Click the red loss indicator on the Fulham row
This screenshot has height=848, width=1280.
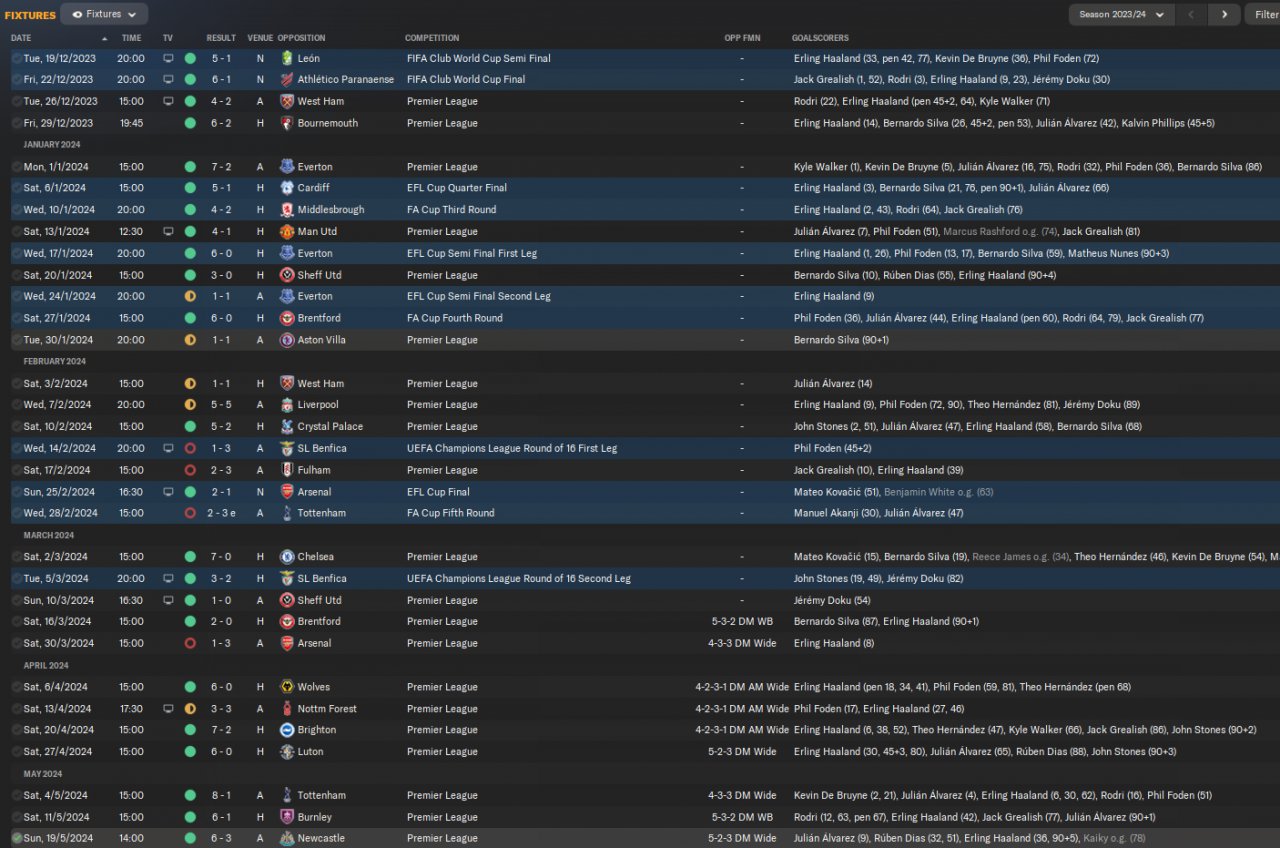click(190, 470)
